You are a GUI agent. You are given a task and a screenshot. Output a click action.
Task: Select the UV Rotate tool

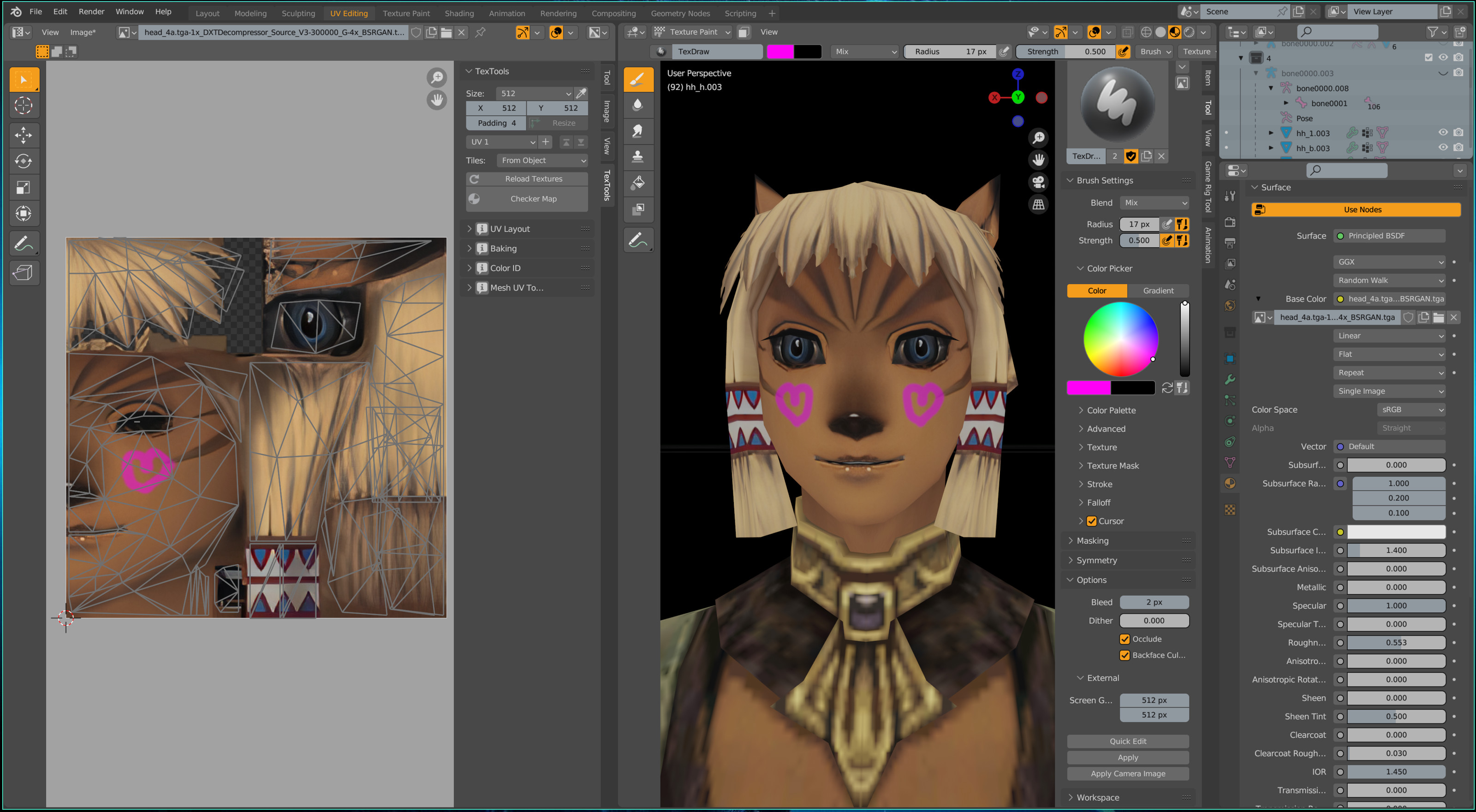click(x=24, y=161)
